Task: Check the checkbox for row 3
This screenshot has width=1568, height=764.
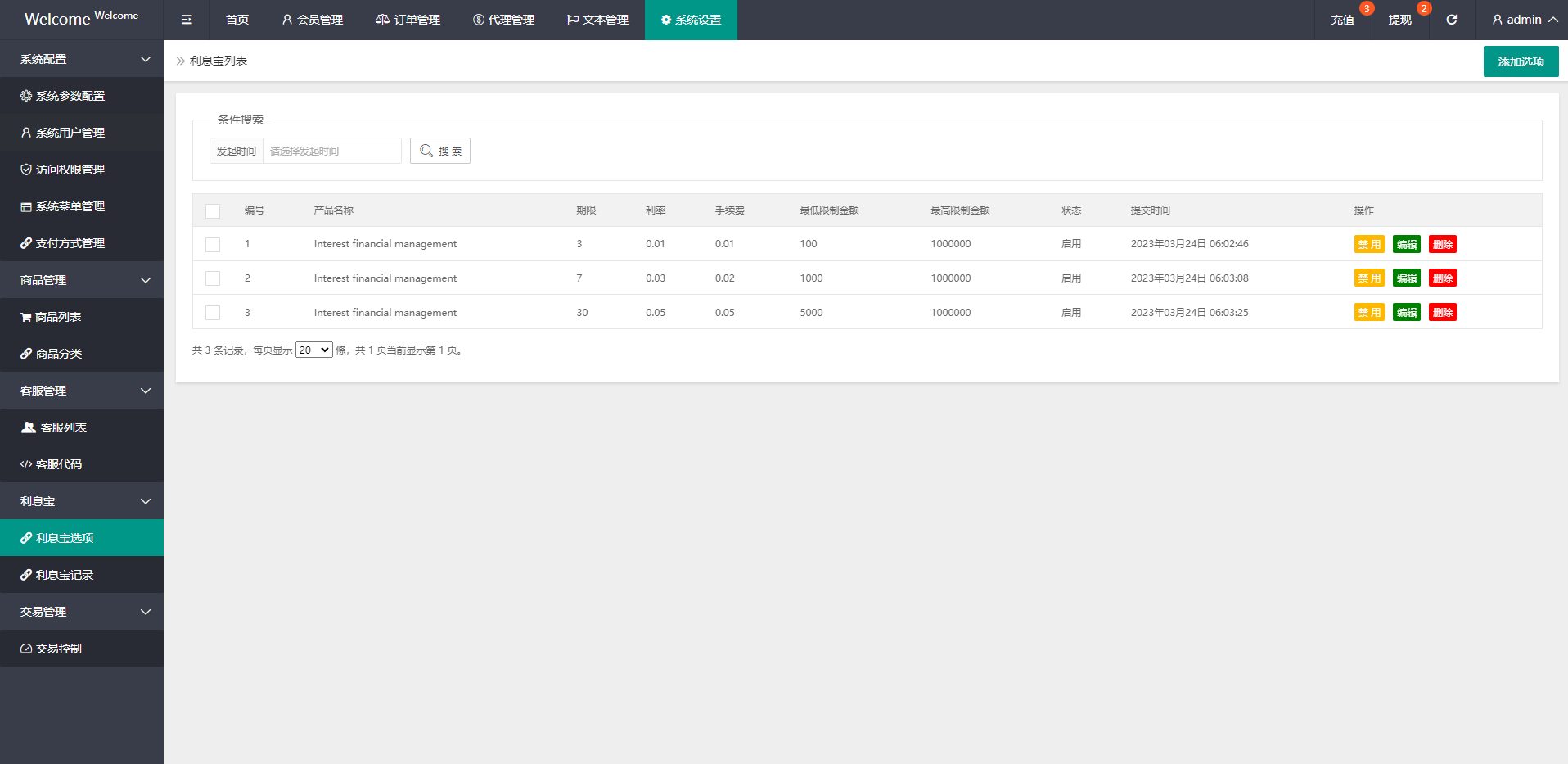Action: (213, 313)
